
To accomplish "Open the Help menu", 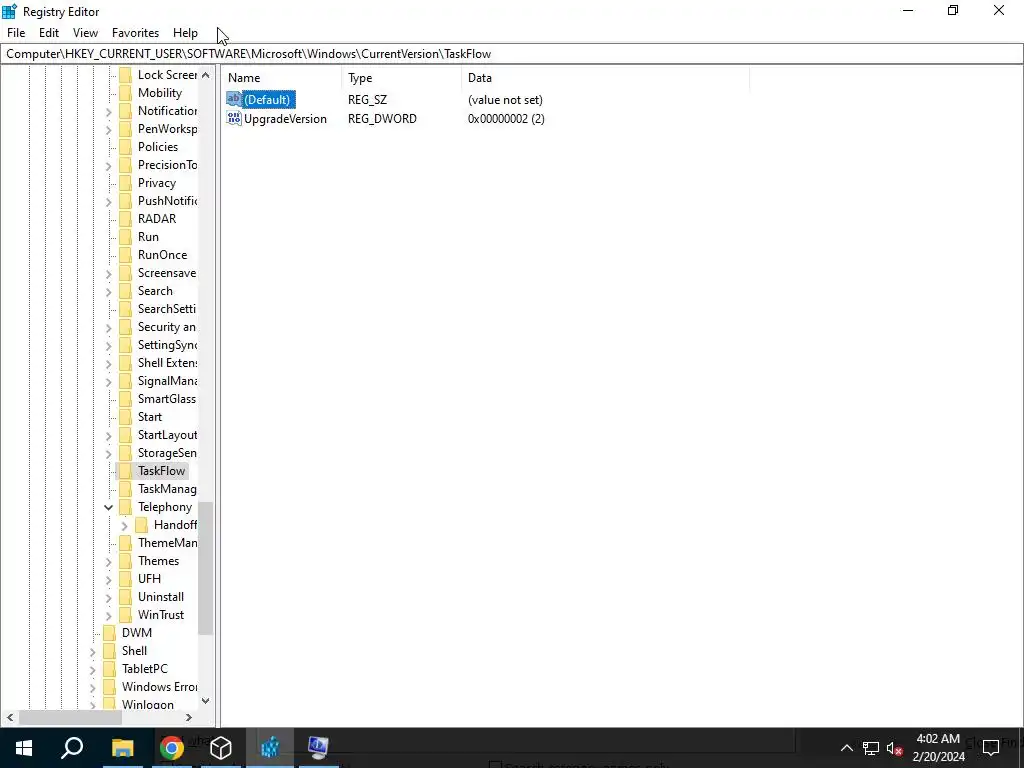I will [x=185, y=33].
